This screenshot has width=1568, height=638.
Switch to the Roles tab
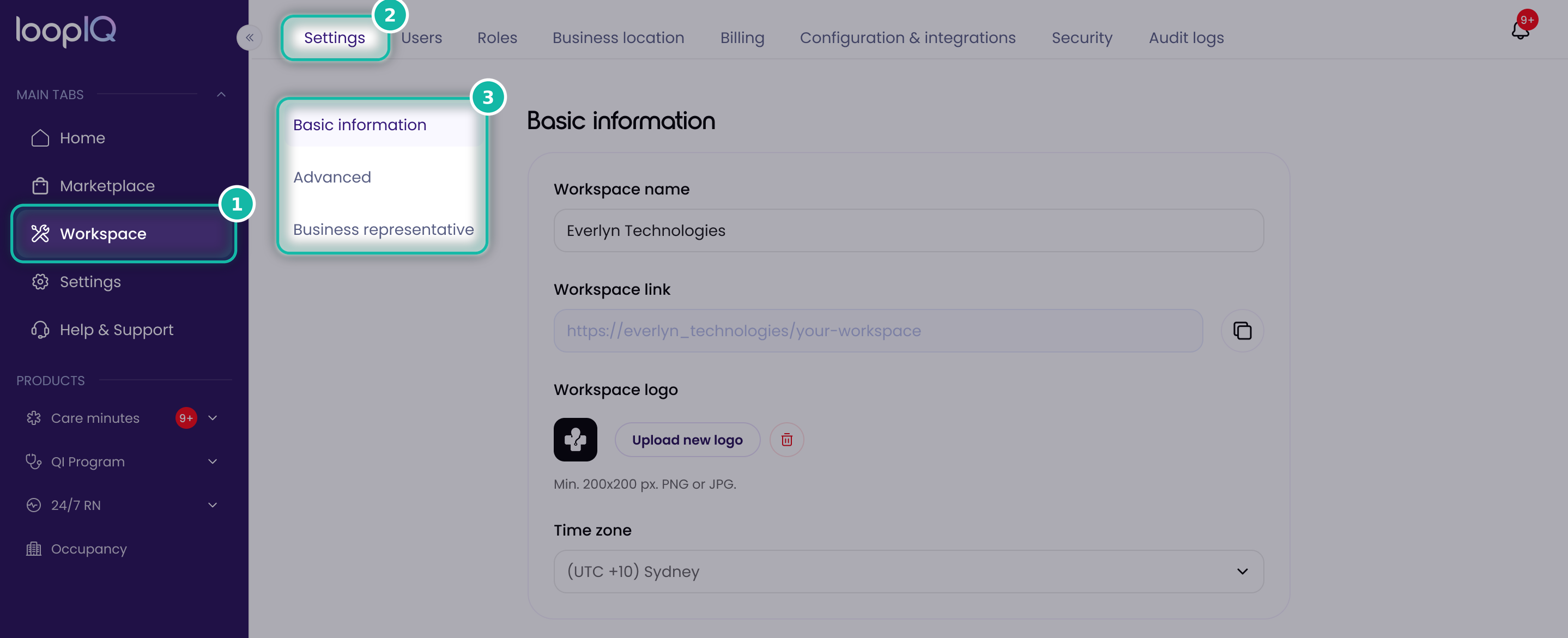tap(497, 38)
